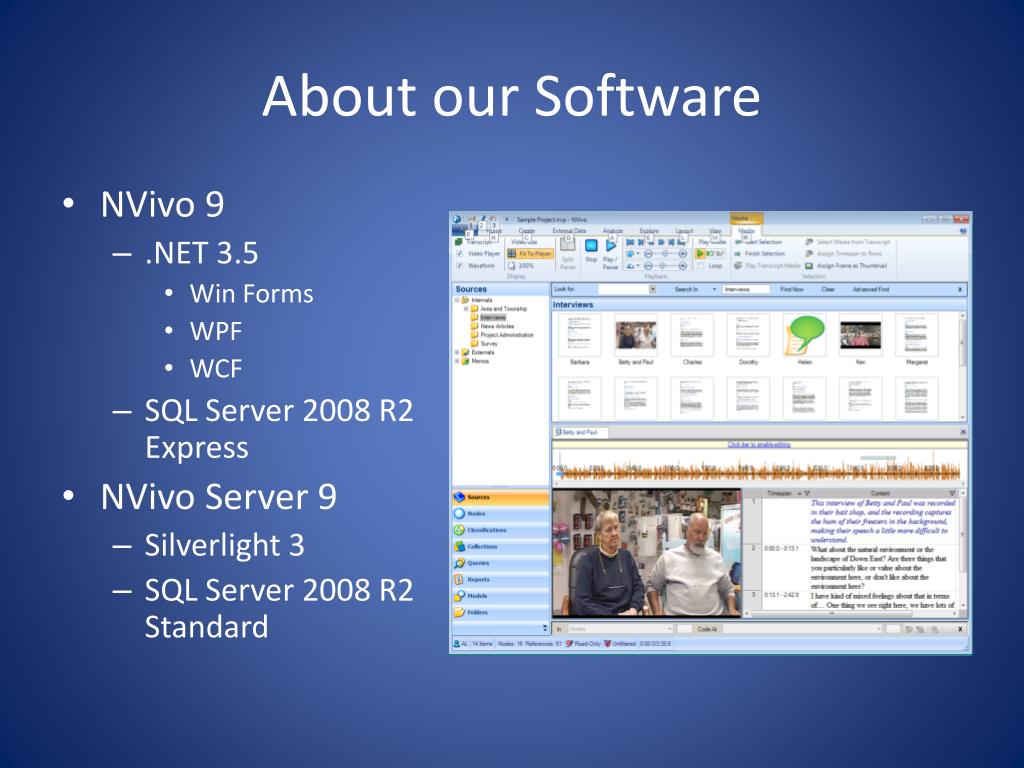The height and width of the screenshot is (768, 1024).
Task: Close the find bar with the x
Action: (960, 289)
